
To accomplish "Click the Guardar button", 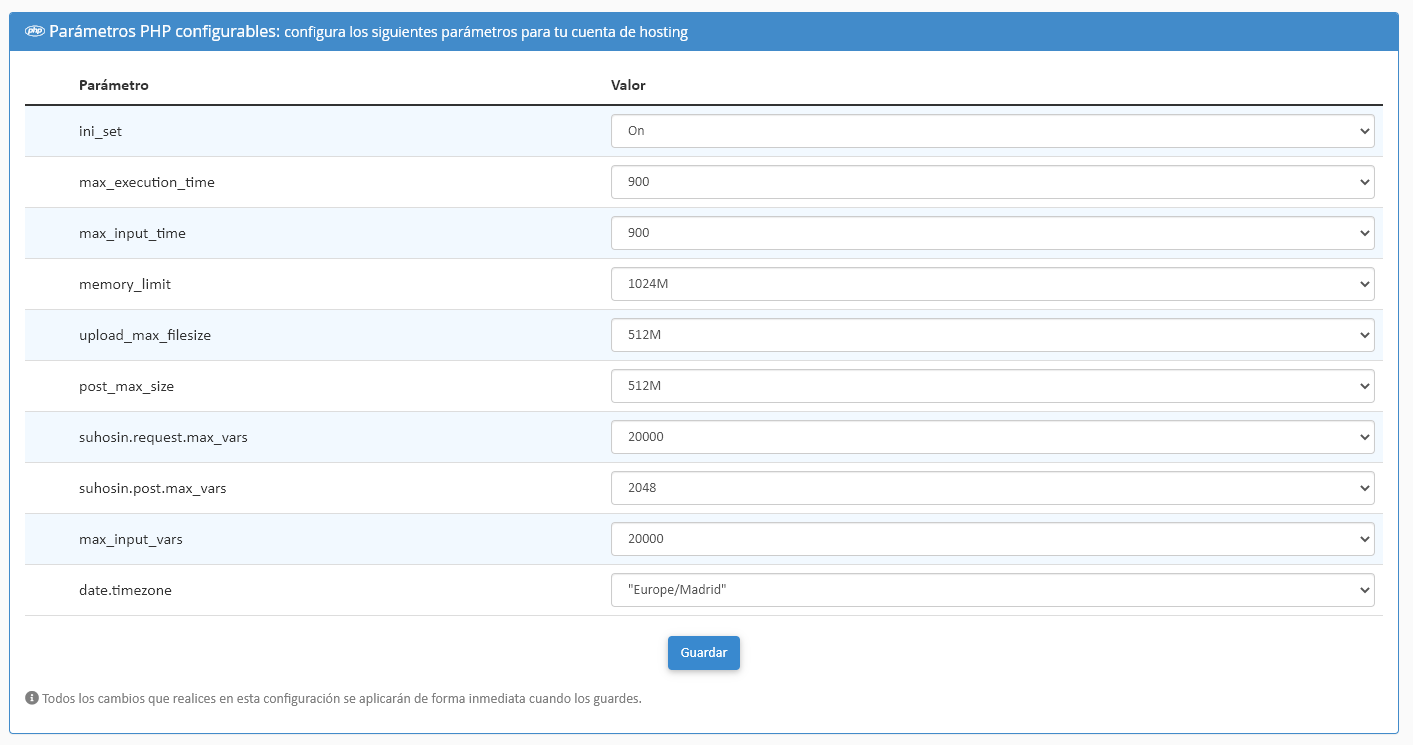I will coord(704,652).
